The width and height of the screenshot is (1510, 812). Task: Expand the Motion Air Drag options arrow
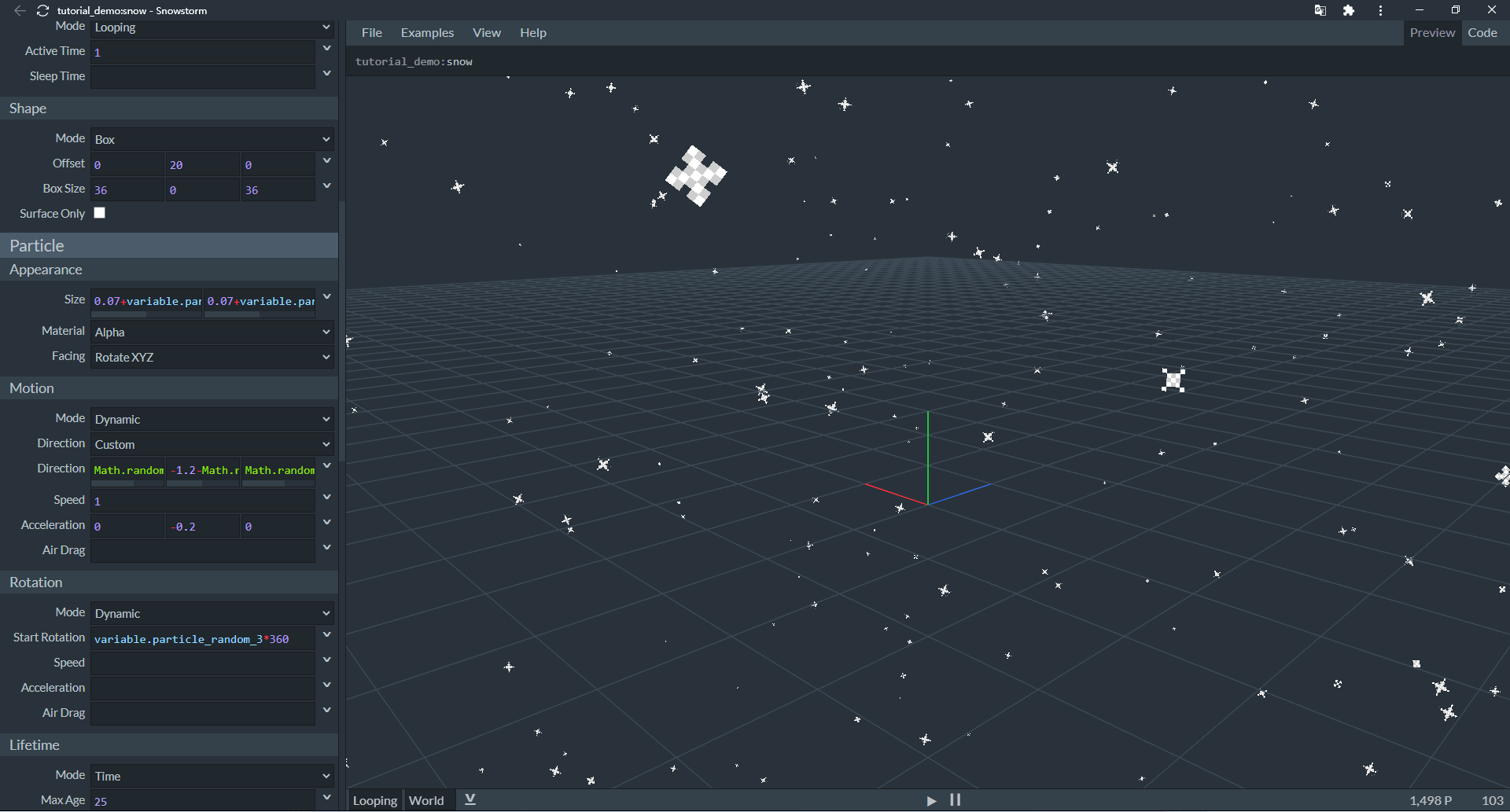click(x=327, y=548)
